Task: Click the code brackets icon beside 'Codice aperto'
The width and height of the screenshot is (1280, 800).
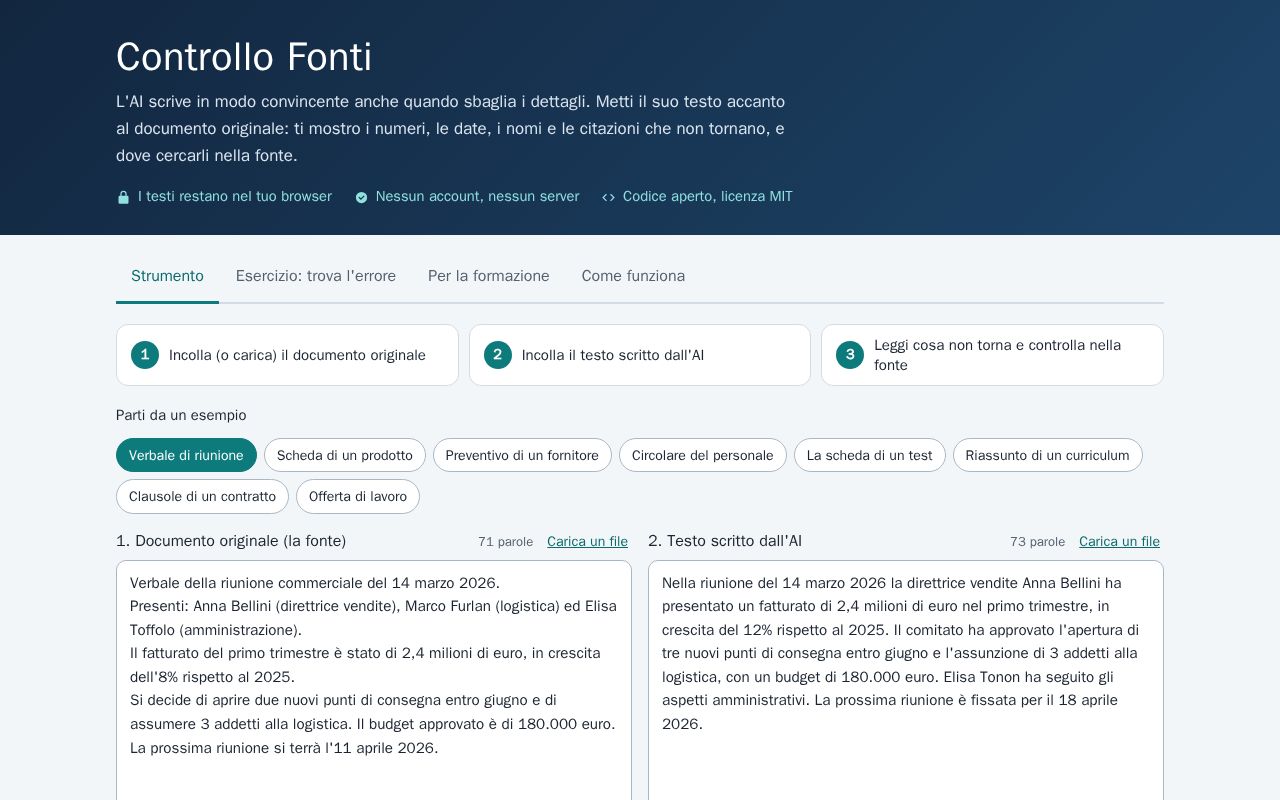Action: (x=608, y=197)
